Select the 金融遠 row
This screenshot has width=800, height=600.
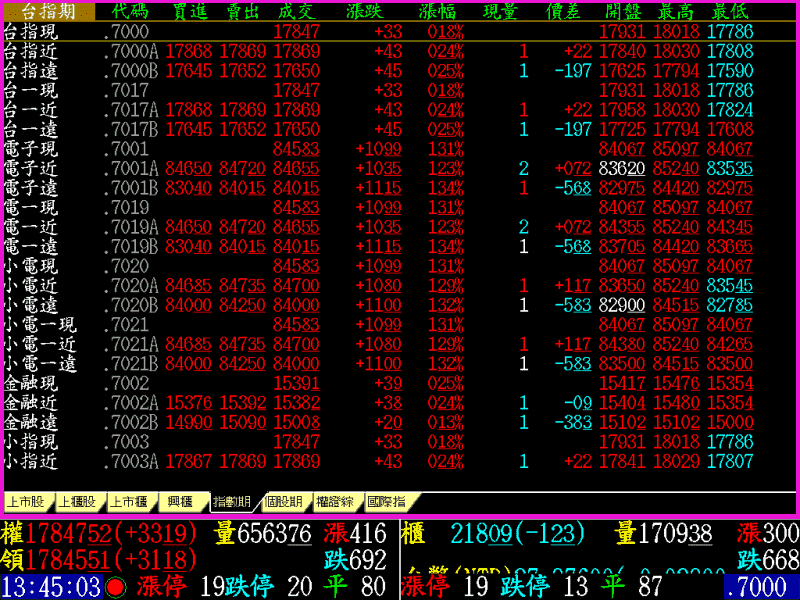tap(30, 422)
